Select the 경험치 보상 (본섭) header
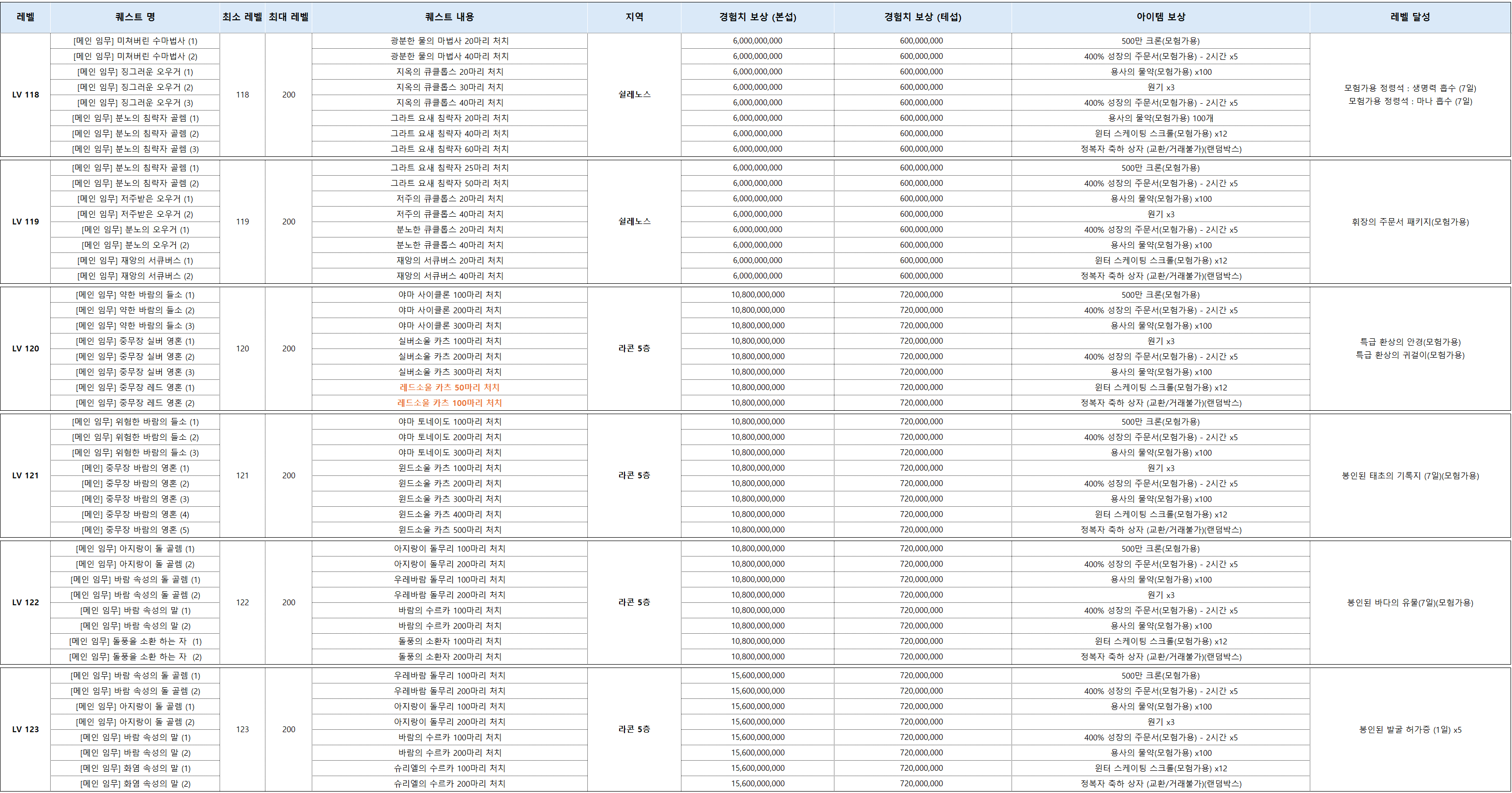This screenshot has height=793, width=1512. 757,17
